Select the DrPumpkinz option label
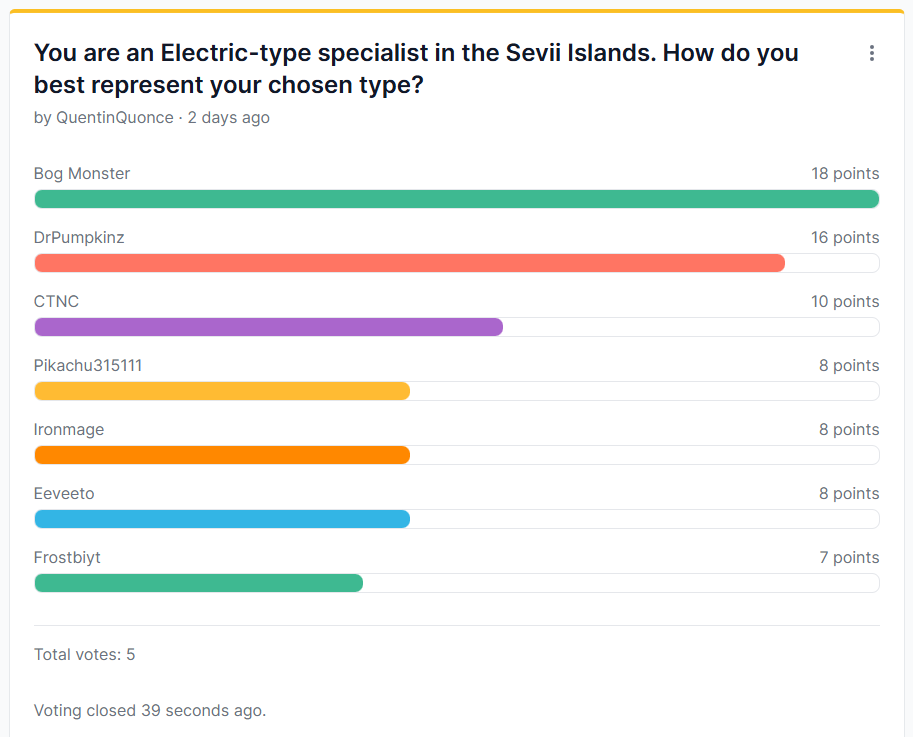The height and width of the screenshot is (737, 913). tap(79, 237)
